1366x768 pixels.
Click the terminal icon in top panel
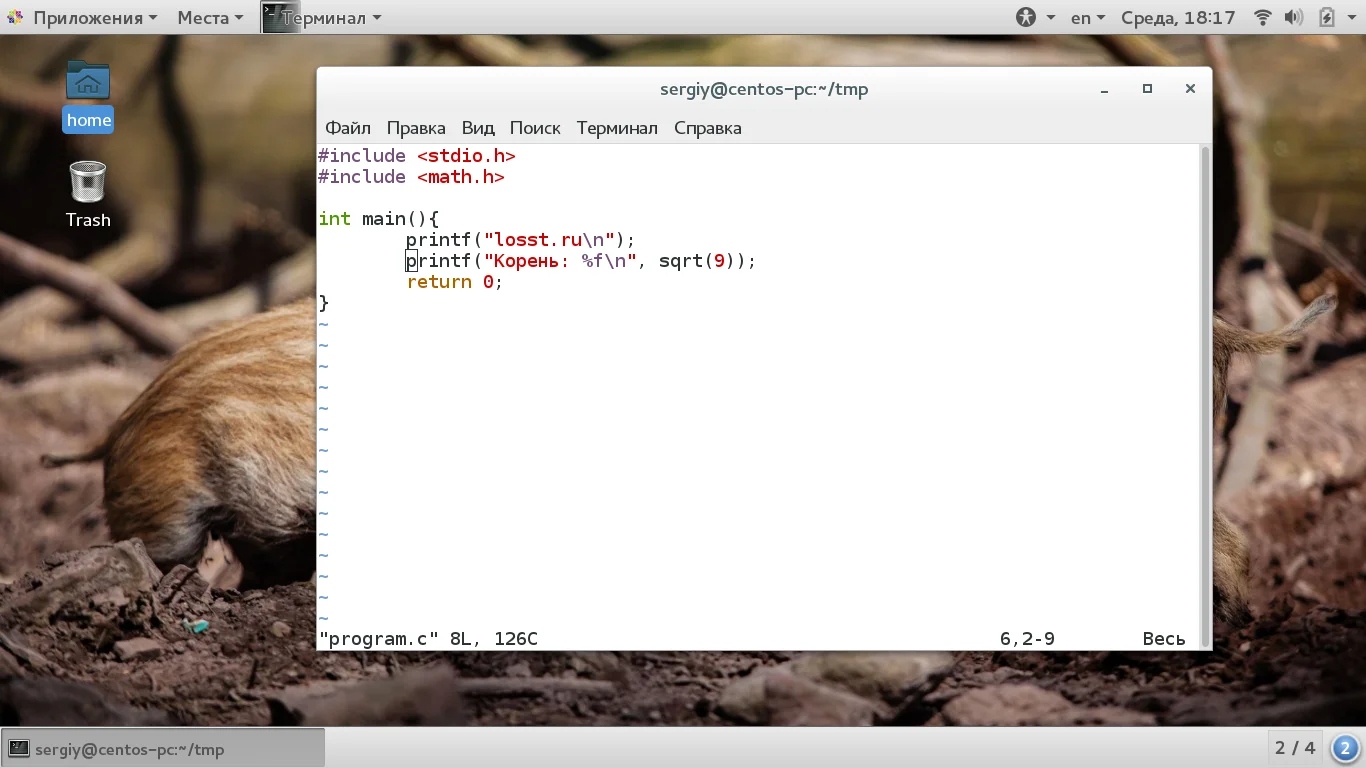pyautogui.click(x=279, y=17)
